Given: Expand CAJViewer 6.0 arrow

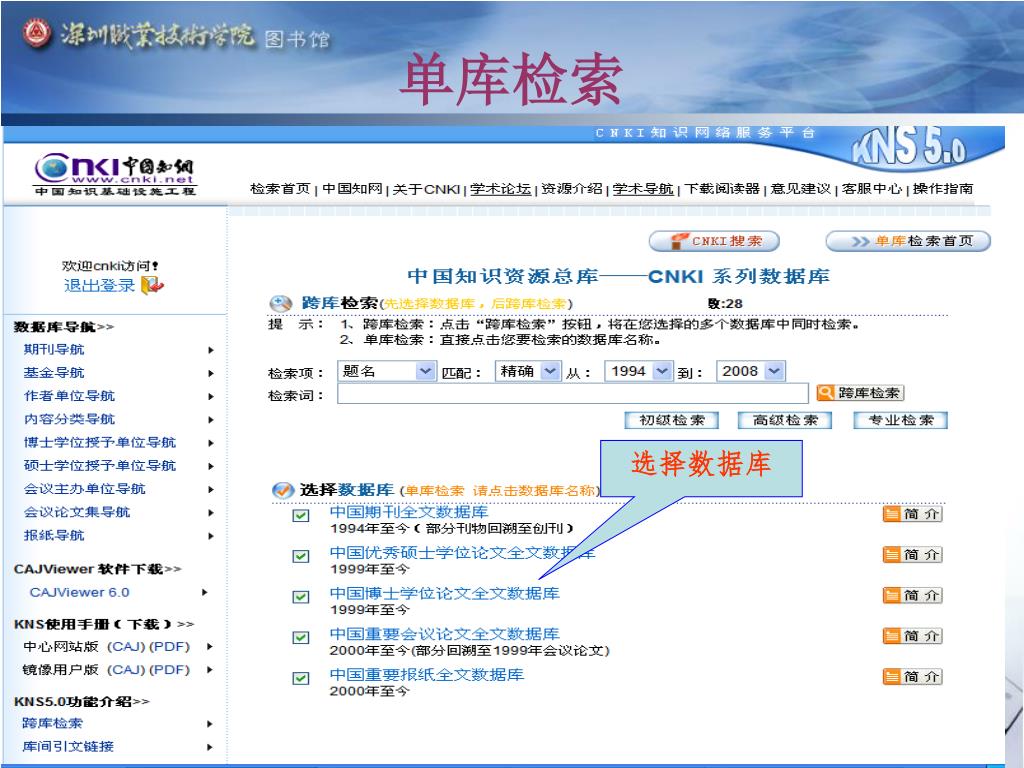Looking at the screenshot, I should pos(205,592).
